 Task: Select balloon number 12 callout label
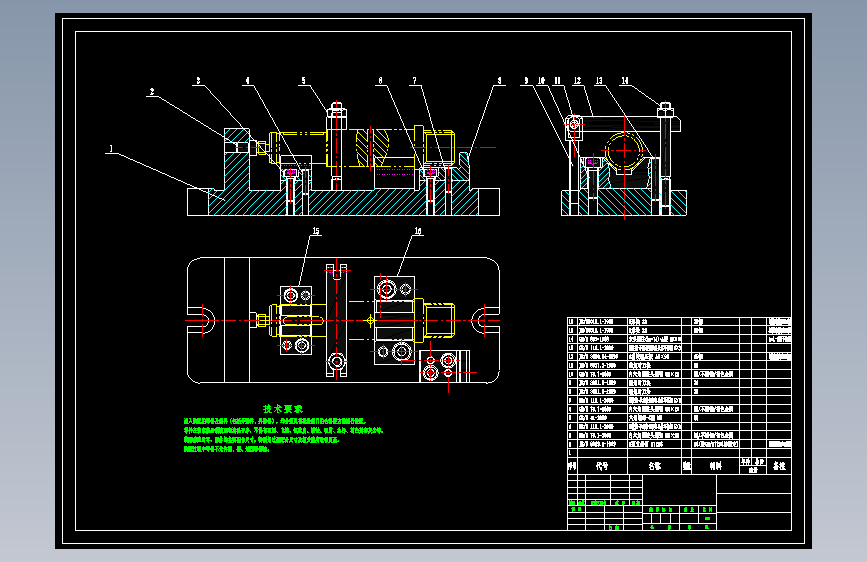pyautogui.click(x=577, y=81)
